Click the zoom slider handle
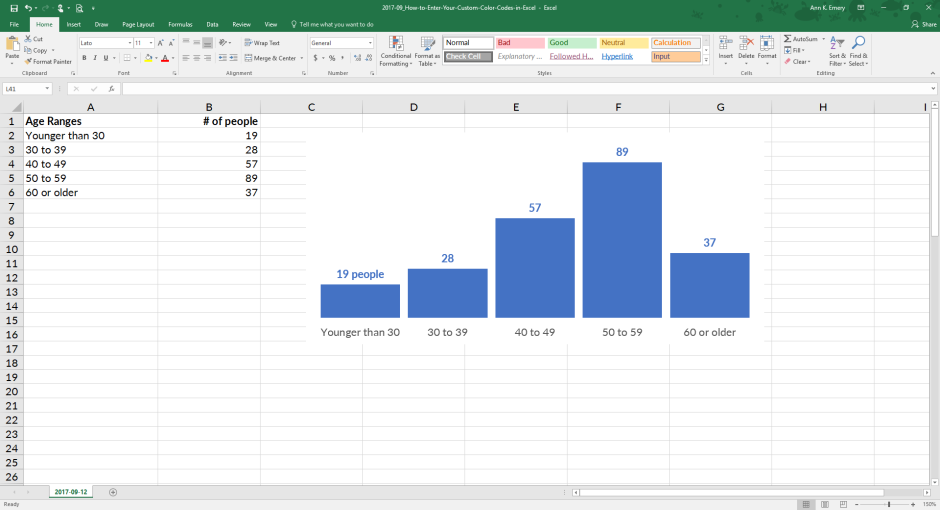Screen dimensions: 940x510 coord(888,505)
